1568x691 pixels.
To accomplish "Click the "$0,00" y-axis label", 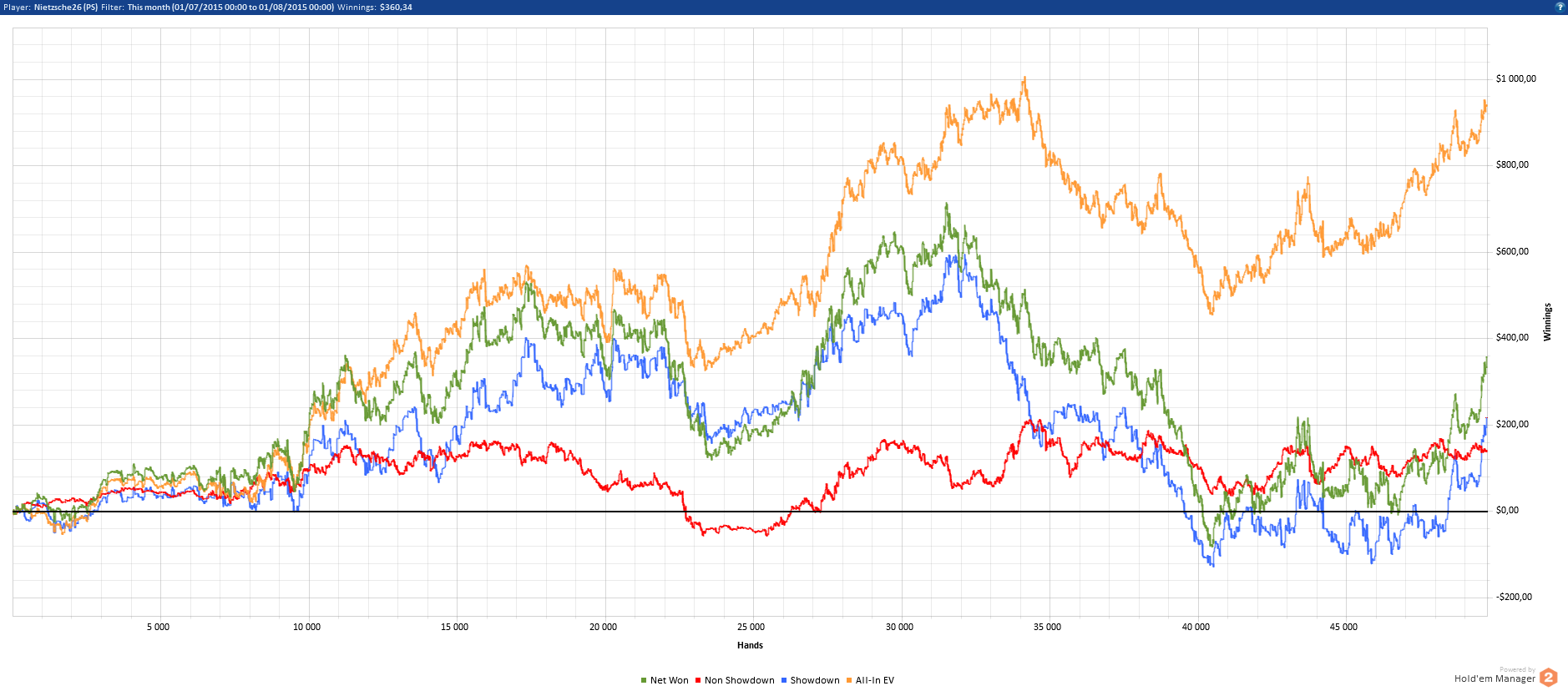I will [x=1507, y=510].
